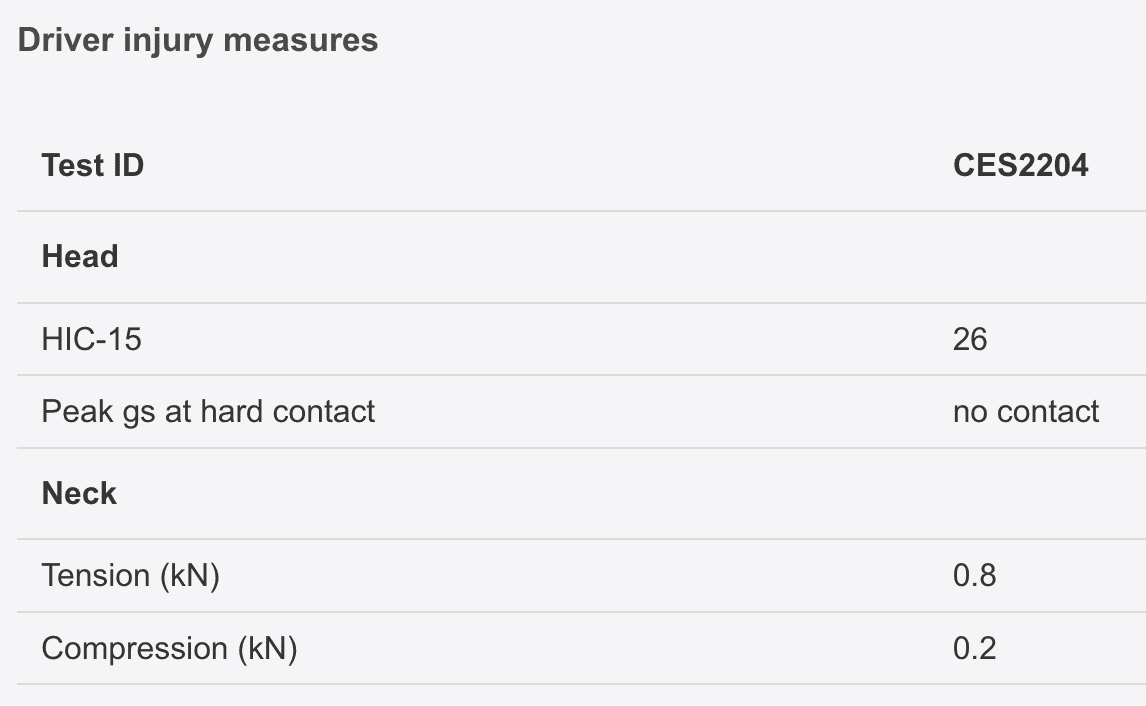Select the Compression (kN) row label
This screenshot has width=1146, height=706.
point(170,649)
